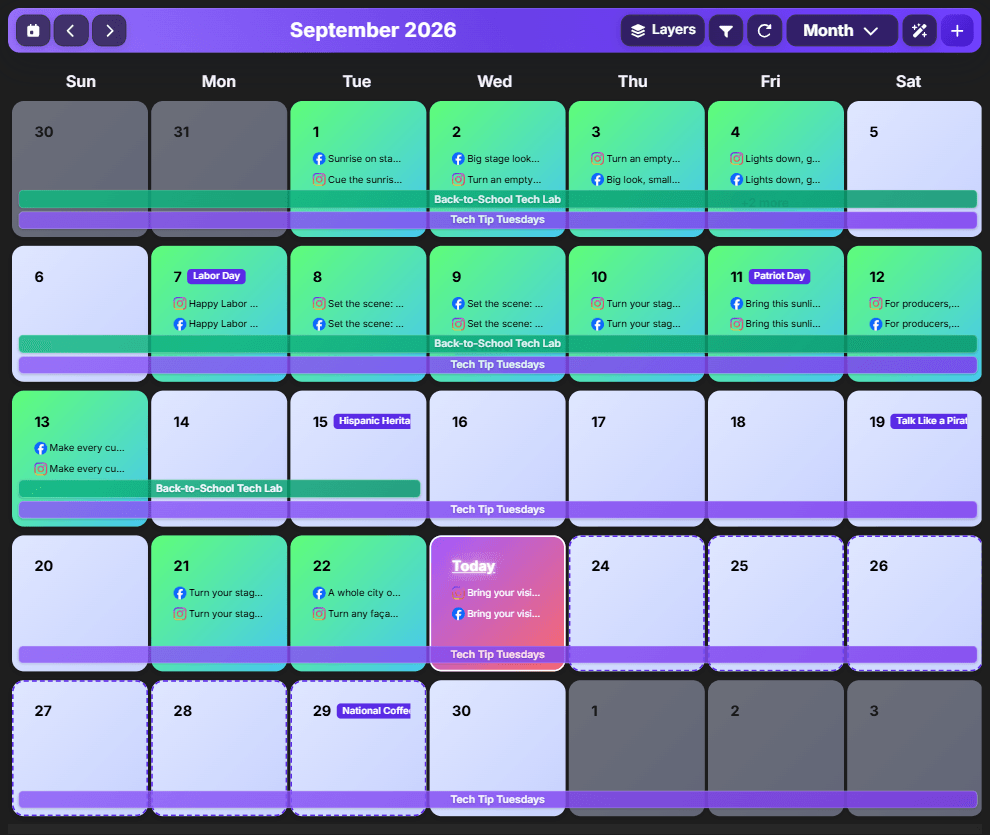Viewport: 990px width, 835px height.
Task: Click Talk Like a Pirate badge on Sept 19
Action: [929, 421]
